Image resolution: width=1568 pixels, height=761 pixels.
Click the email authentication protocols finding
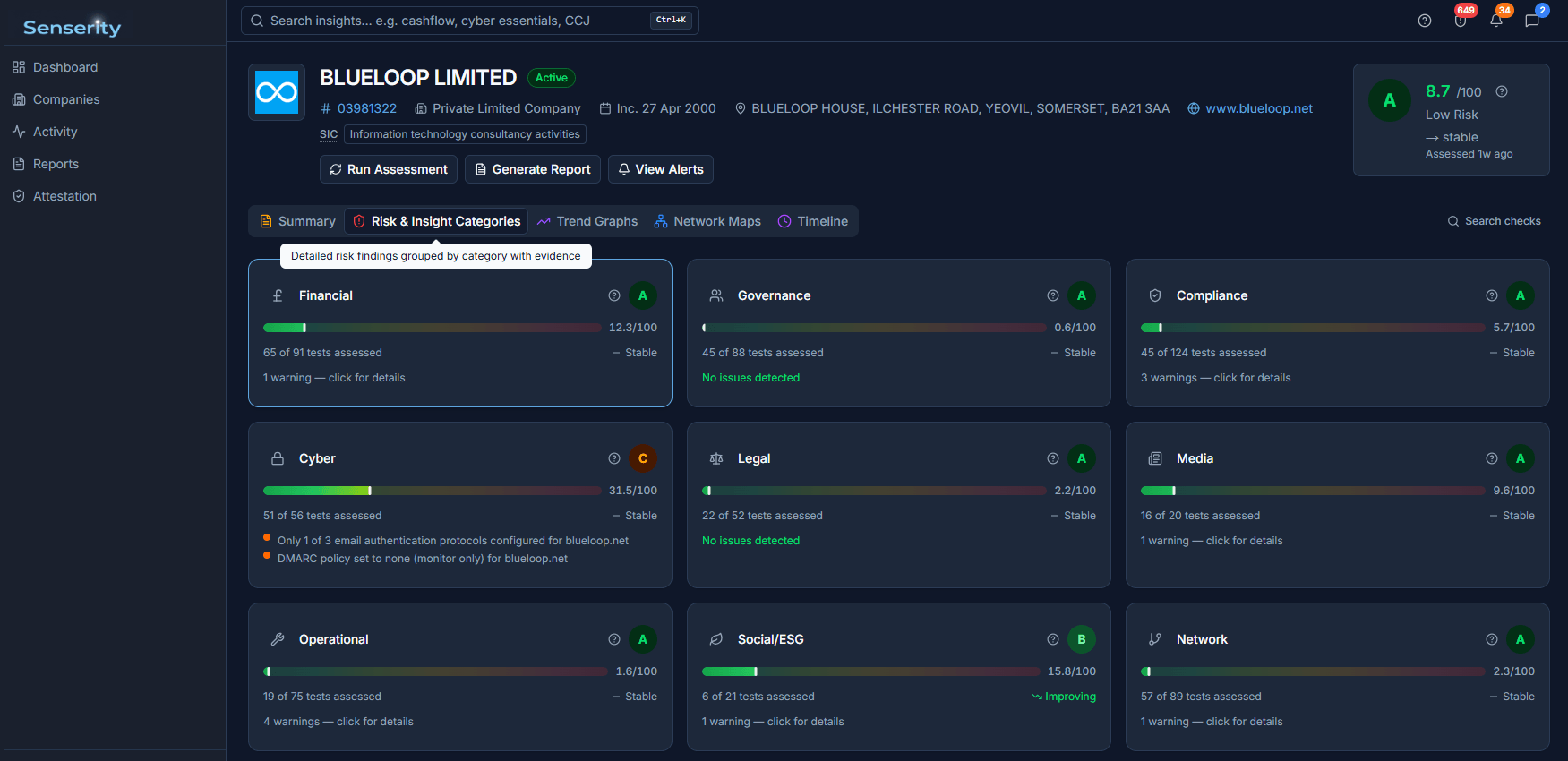click(x=453, y=541)
